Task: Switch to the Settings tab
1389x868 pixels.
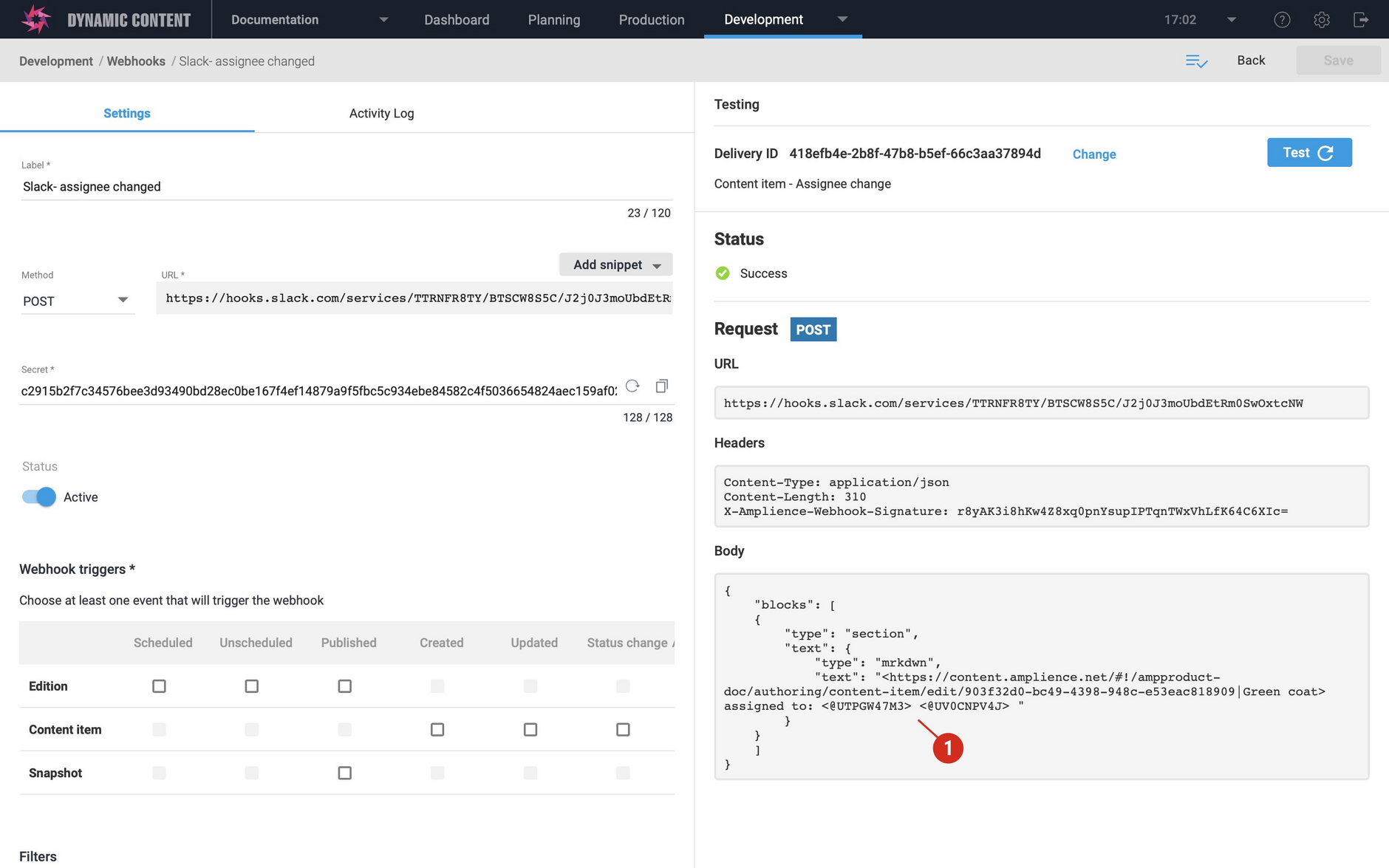Action: pyautogui.click(x=127, y=113)
